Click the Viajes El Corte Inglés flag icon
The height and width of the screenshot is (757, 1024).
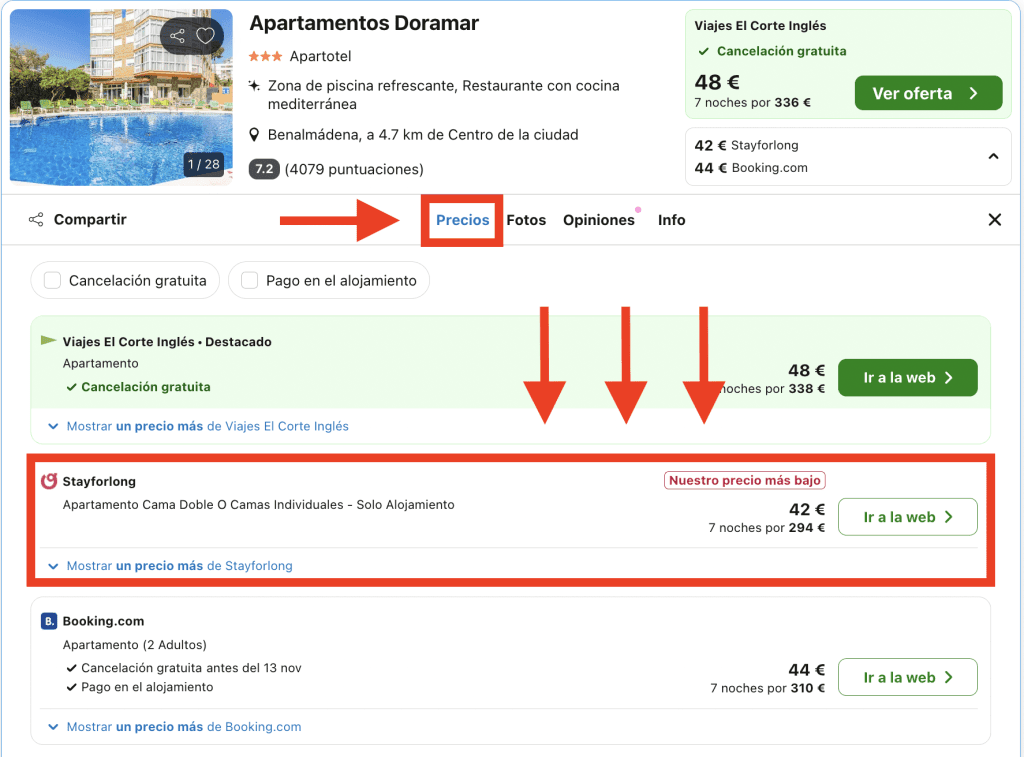48,341
